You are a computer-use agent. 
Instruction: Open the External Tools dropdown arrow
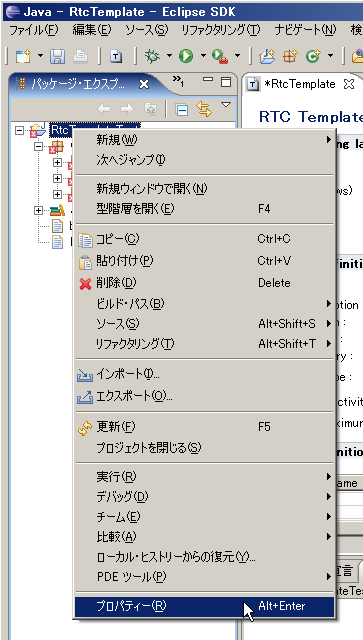(237, 56)
